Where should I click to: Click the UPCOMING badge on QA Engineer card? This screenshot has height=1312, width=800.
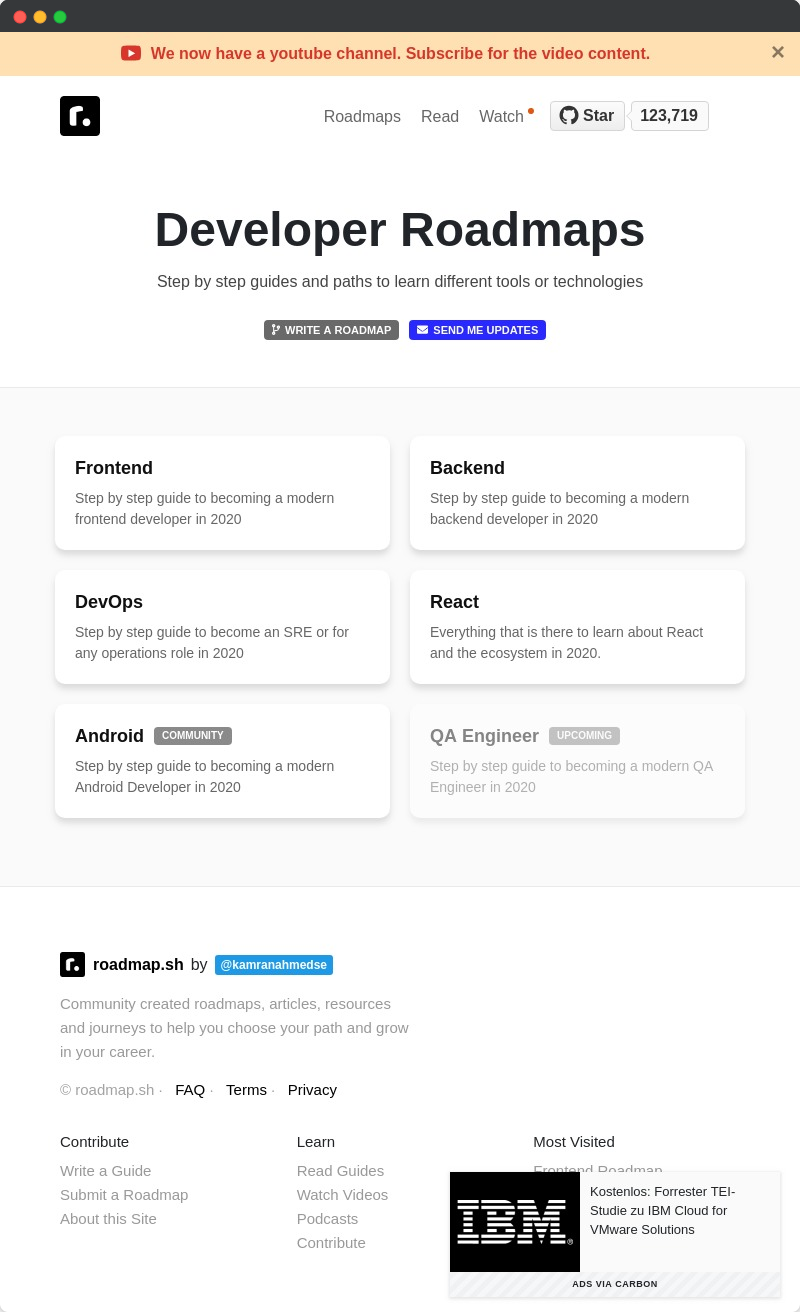584,735
